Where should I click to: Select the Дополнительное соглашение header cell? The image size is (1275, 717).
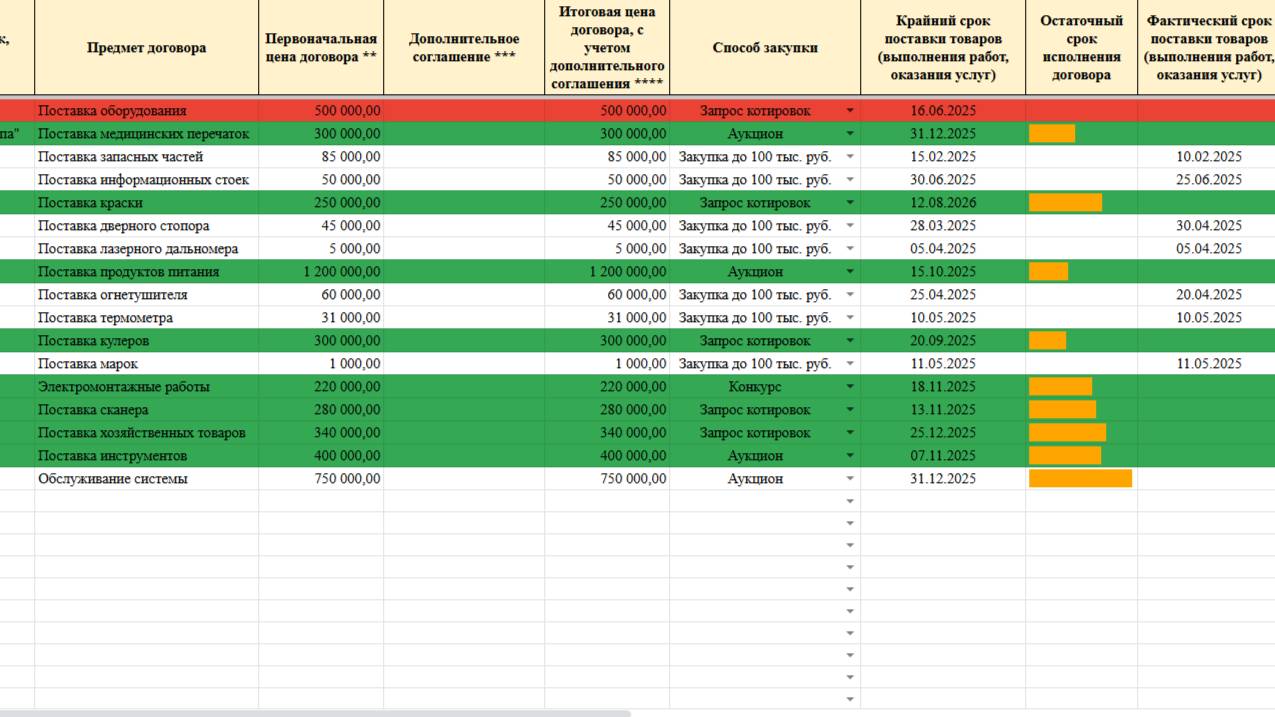point(464,48)
